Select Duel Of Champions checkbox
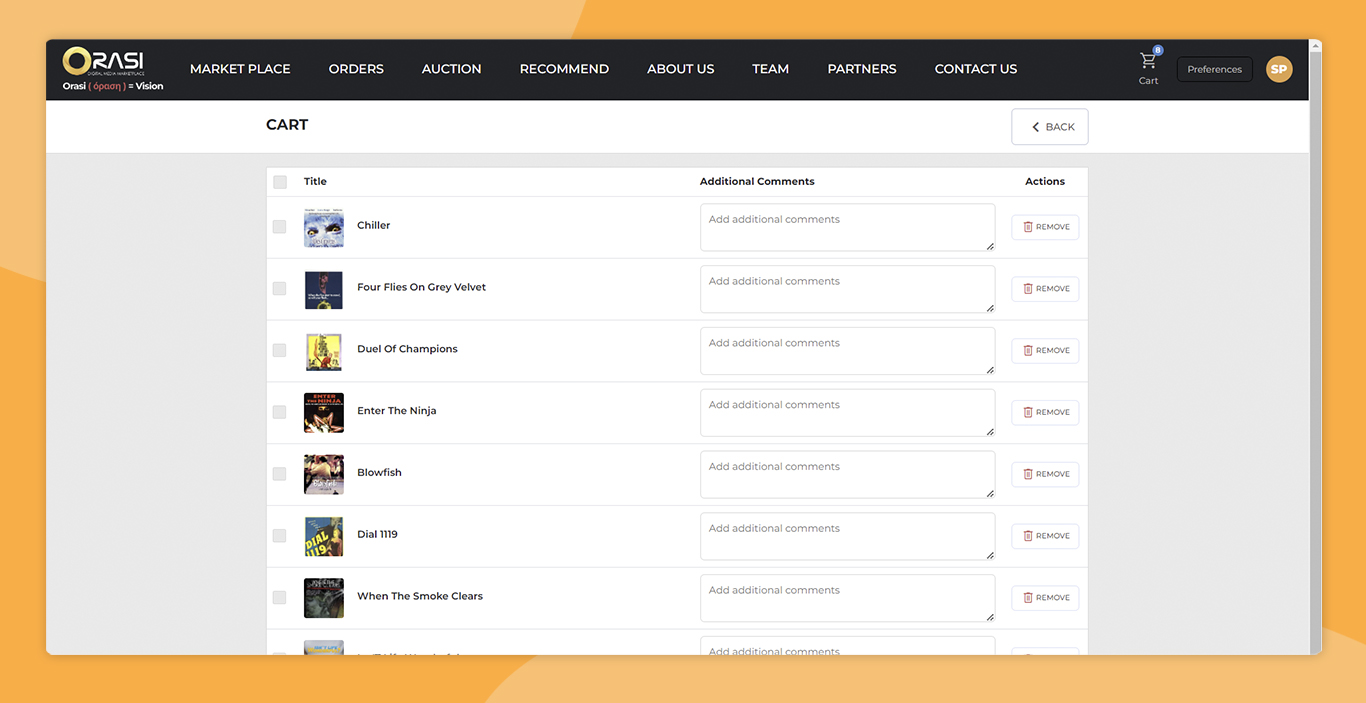 point(280,351)
